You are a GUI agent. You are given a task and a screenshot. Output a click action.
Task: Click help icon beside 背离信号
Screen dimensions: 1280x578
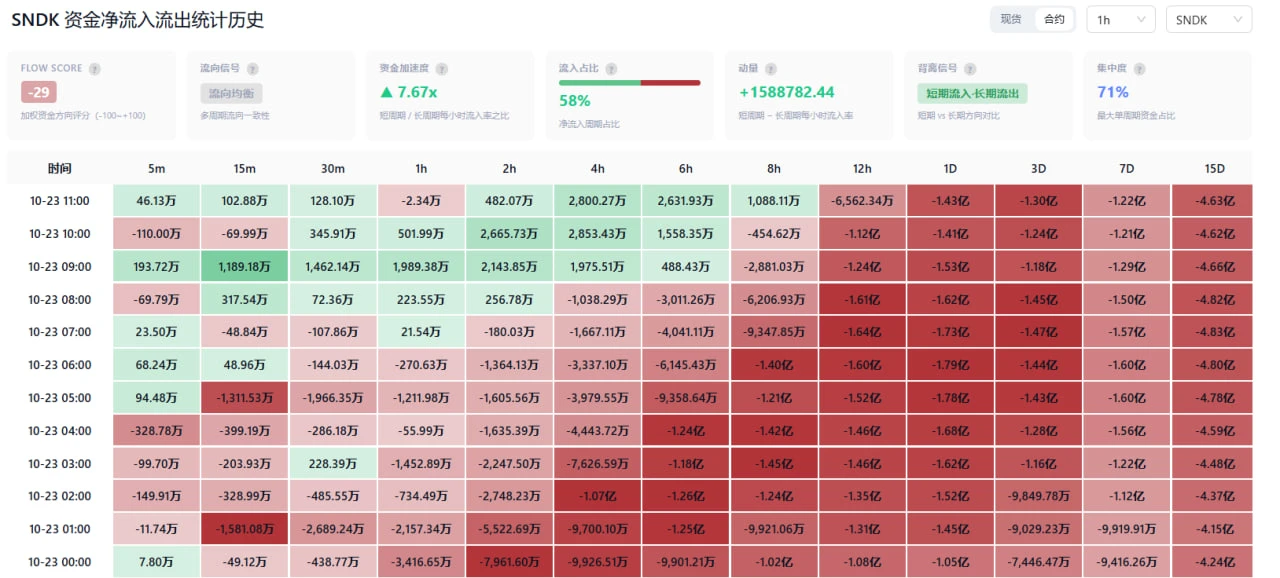pos(970,69)
